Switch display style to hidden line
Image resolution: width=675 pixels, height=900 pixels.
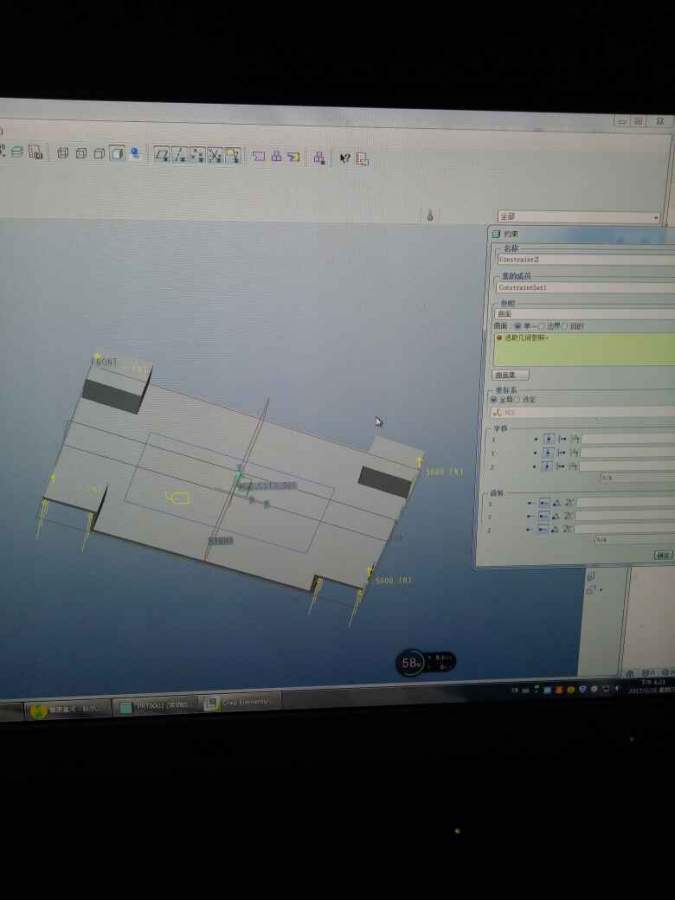pyautogui.click(x=81, y=153)
